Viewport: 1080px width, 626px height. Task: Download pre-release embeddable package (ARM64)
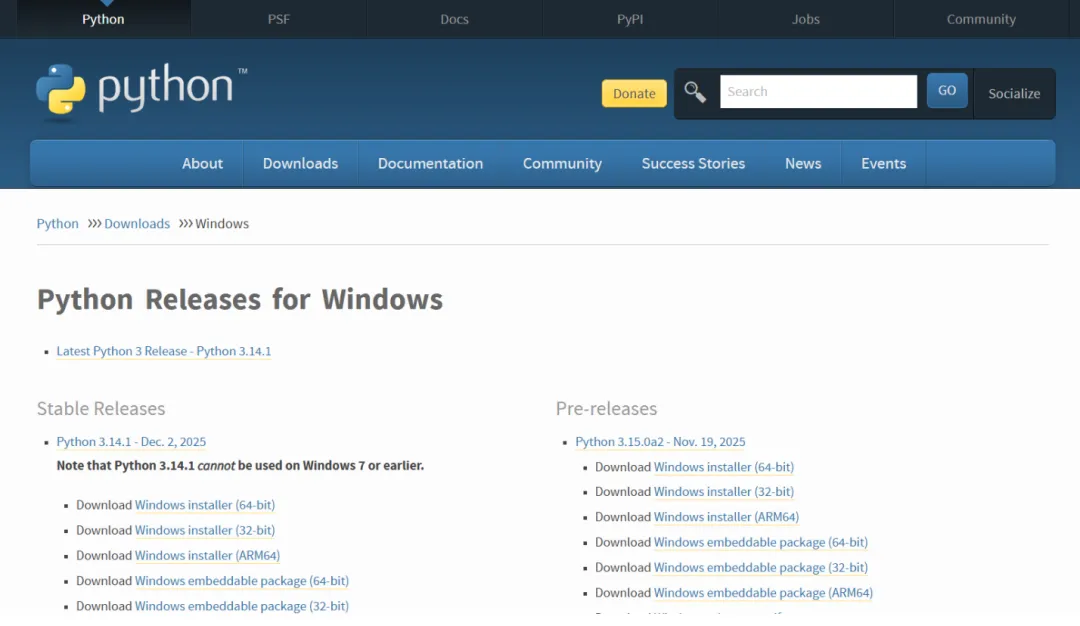coord(763,593)
